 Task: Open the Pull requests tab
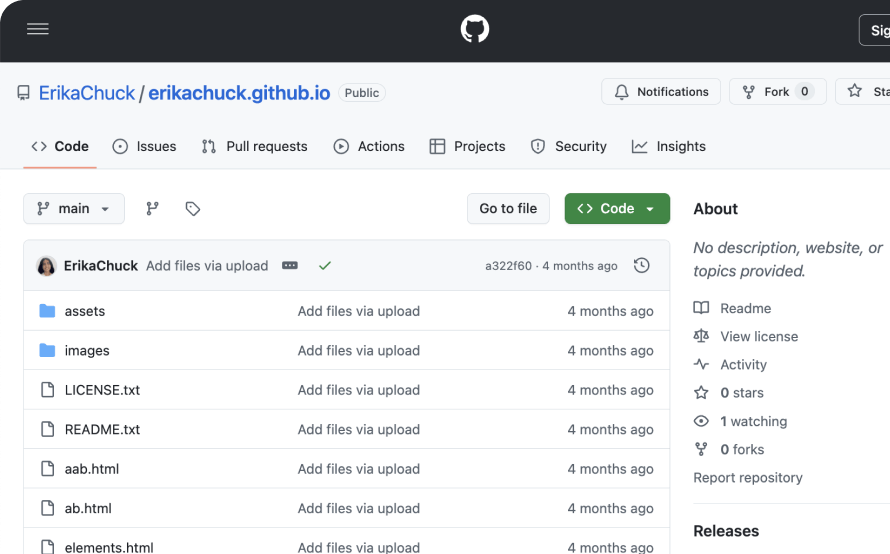[x=254, y=146]
